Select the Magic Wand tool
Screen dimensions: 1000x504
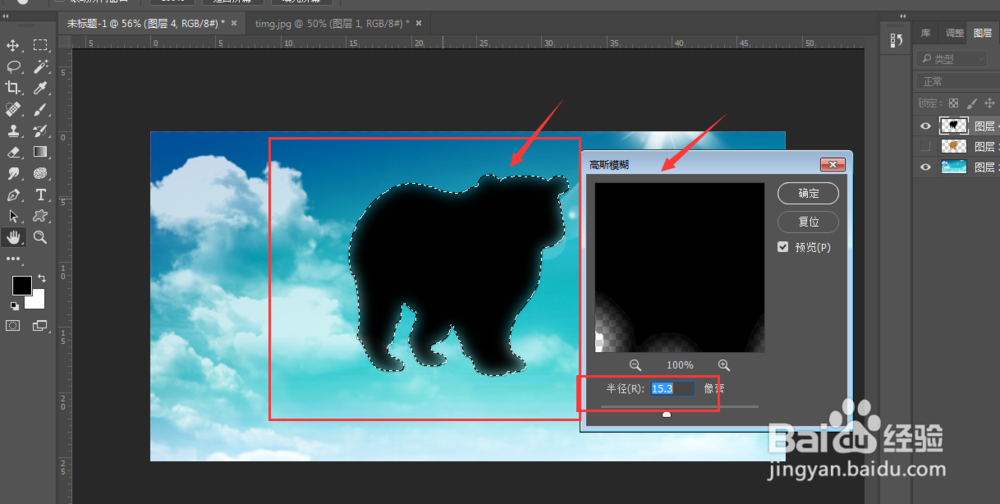pyautogui.click(x=40, y=66)
